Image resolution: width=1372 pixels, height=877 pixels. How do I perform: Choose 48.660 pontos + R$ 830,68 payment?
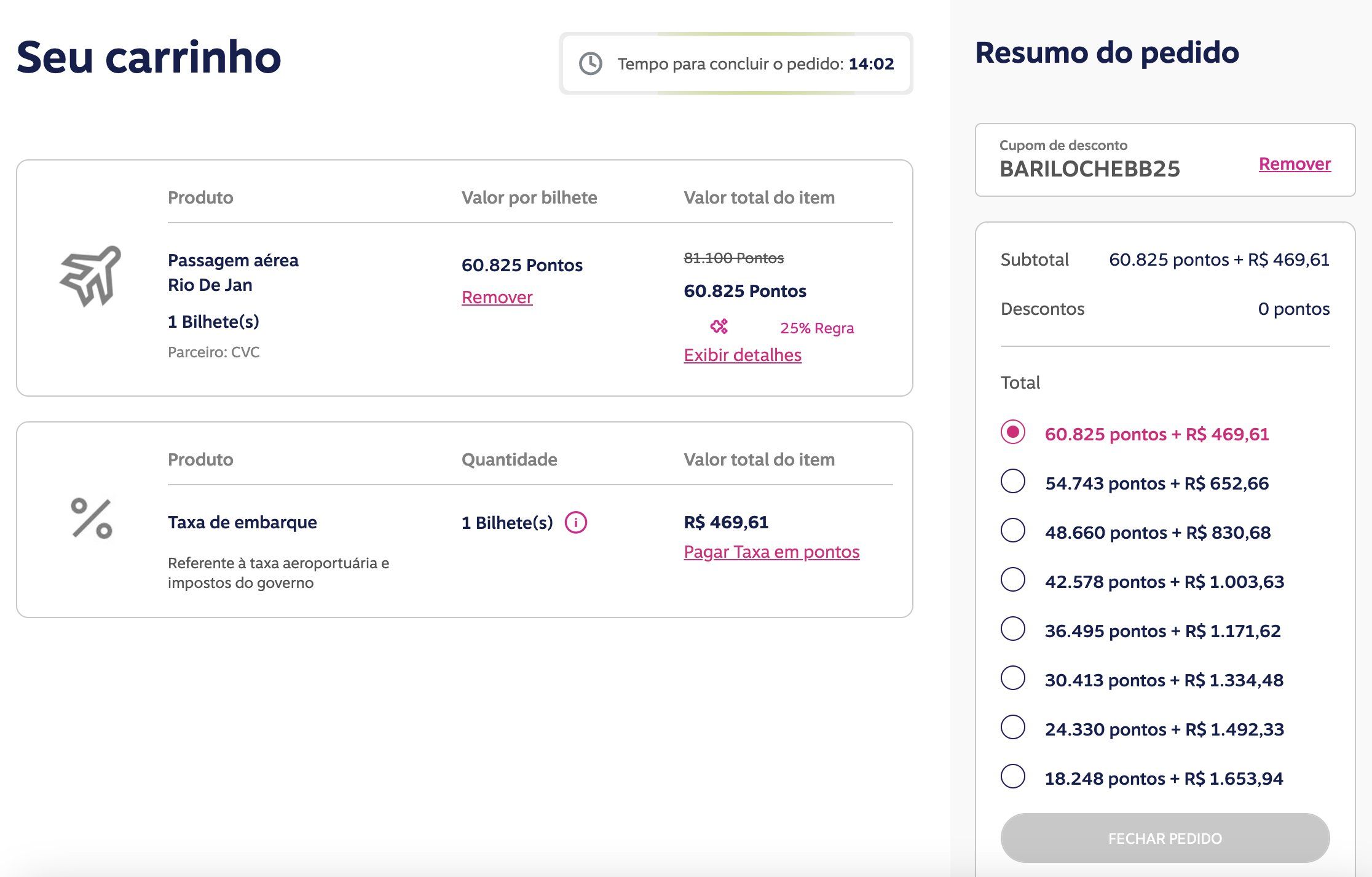[1013, 530]
